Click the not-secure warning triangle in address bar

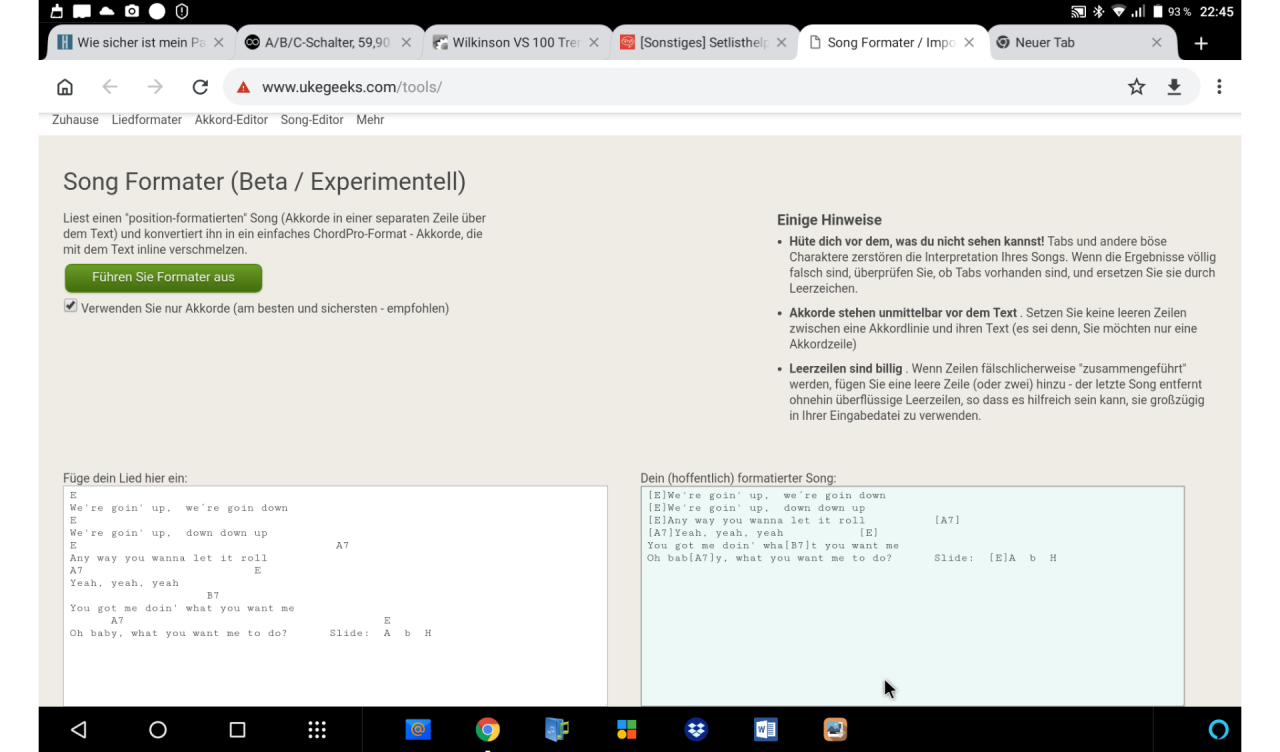pyautogui.click(x=243, y=87)
